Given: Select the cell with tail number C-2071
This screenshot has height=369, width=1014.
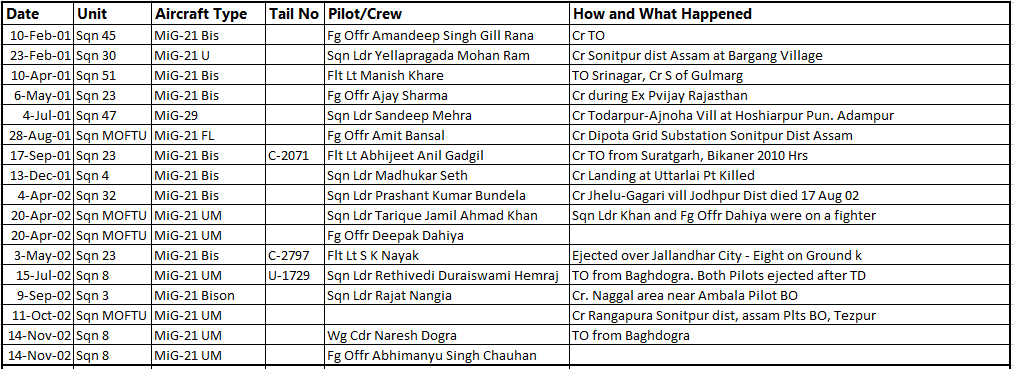Looking at the screenshot, I should pyautogui.click(x=295, y=156).
